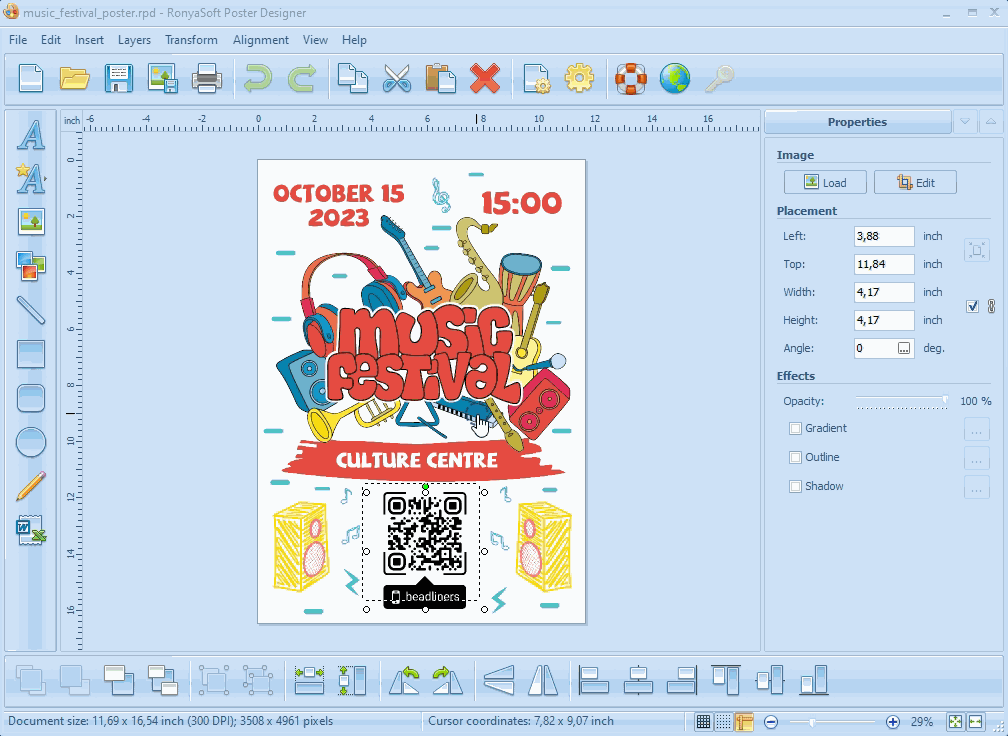Rotate the object counterclockwise

(x=404, y=680)
